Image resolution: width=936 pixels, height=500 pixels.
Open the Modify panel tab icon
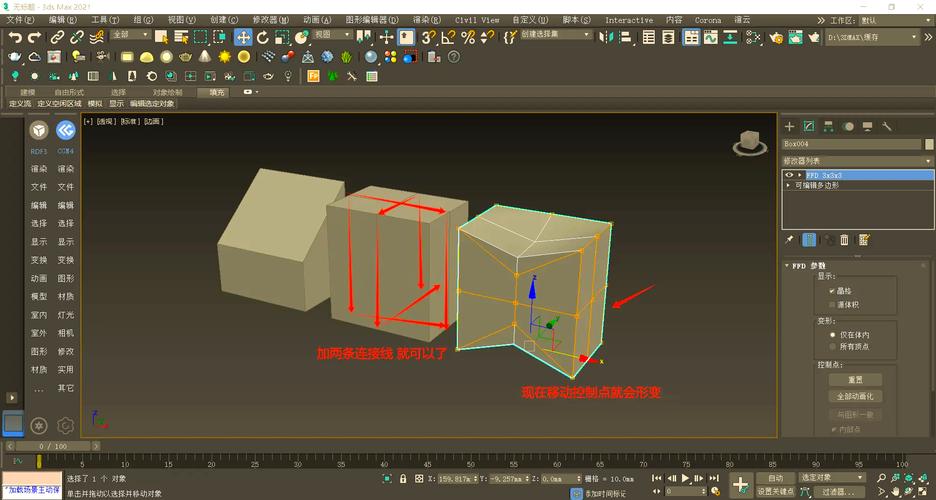(809, 126)
